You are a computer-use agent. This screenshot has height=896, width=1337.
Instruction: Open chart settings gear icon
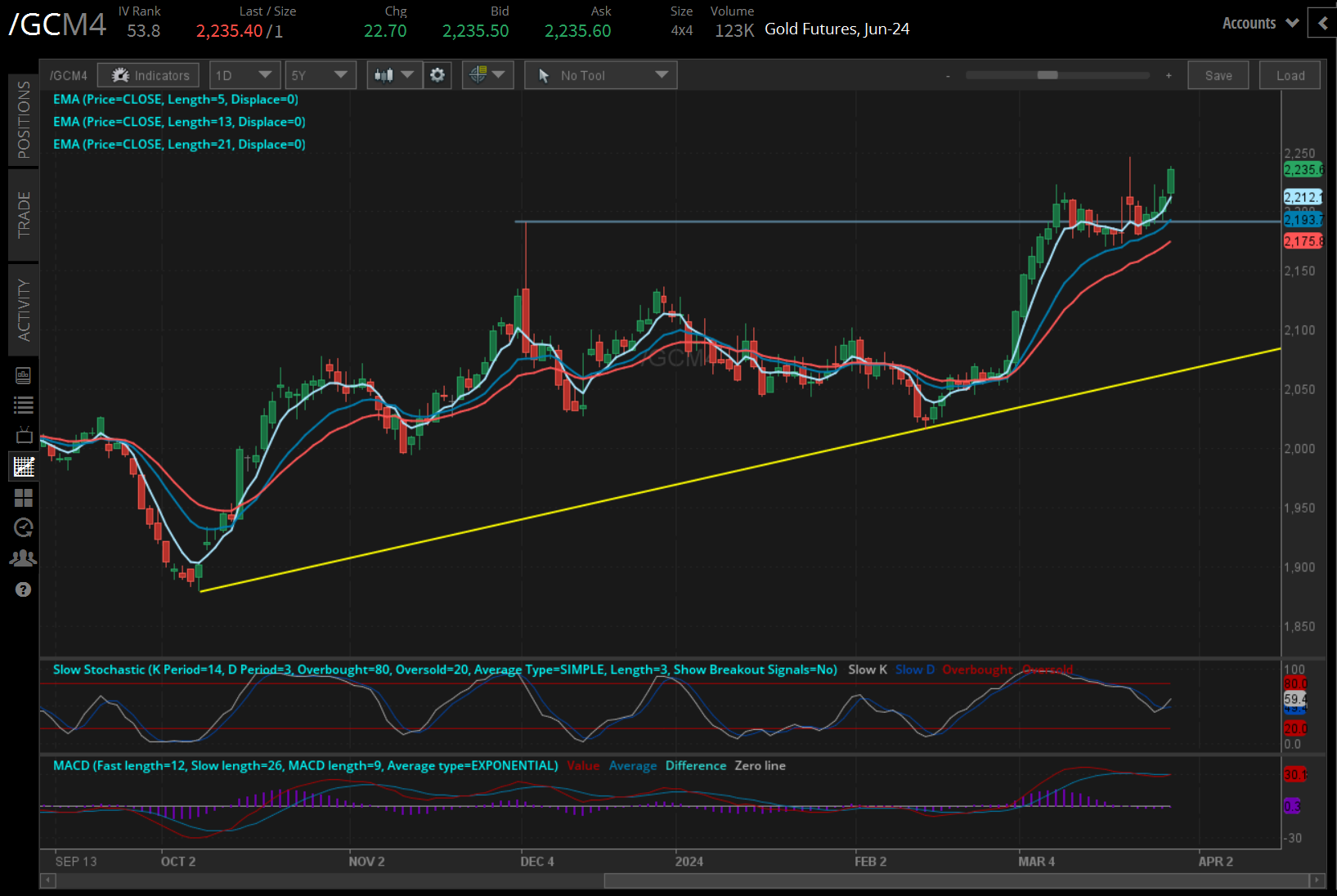pos(437,75)
